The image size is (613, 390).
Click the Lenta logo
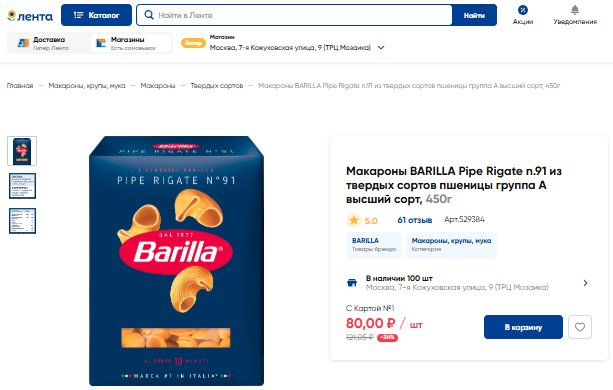pos(30,16)
